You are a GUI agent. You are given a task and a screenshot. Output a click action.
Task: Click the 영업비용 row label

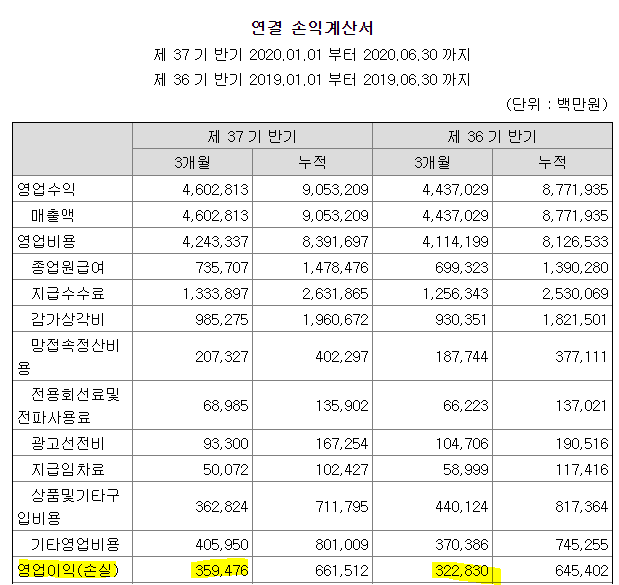46,241
